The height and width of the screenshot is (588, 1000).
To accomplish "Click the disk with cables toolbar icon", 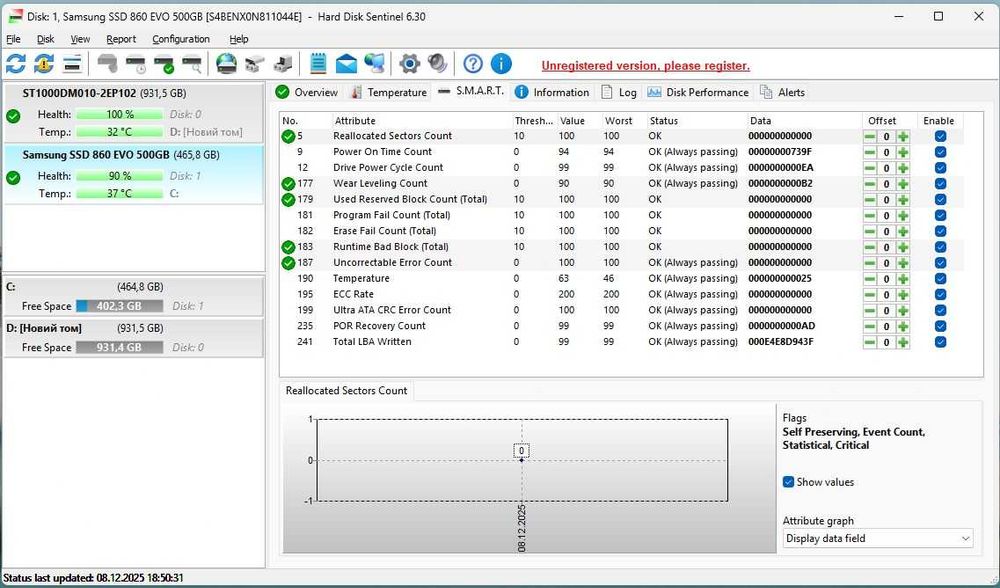I will [254, 64].
